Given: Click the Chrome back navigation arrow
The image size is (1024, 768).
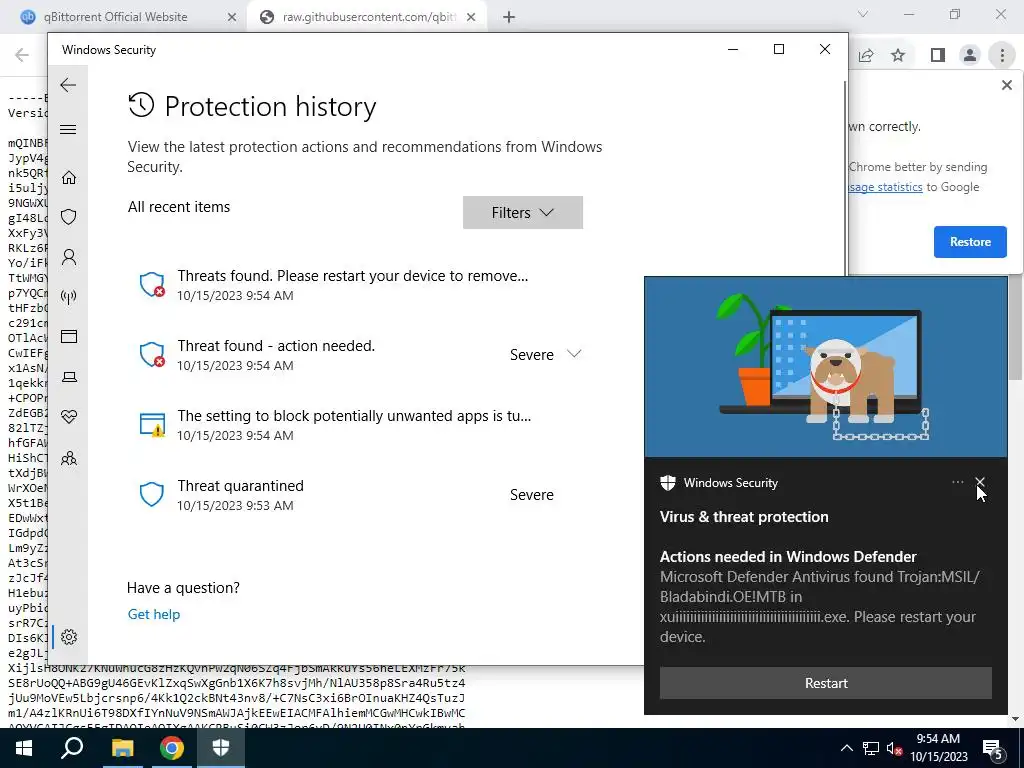Looking at the screenshot, I should pyautogui.click(x=22, y=55).
